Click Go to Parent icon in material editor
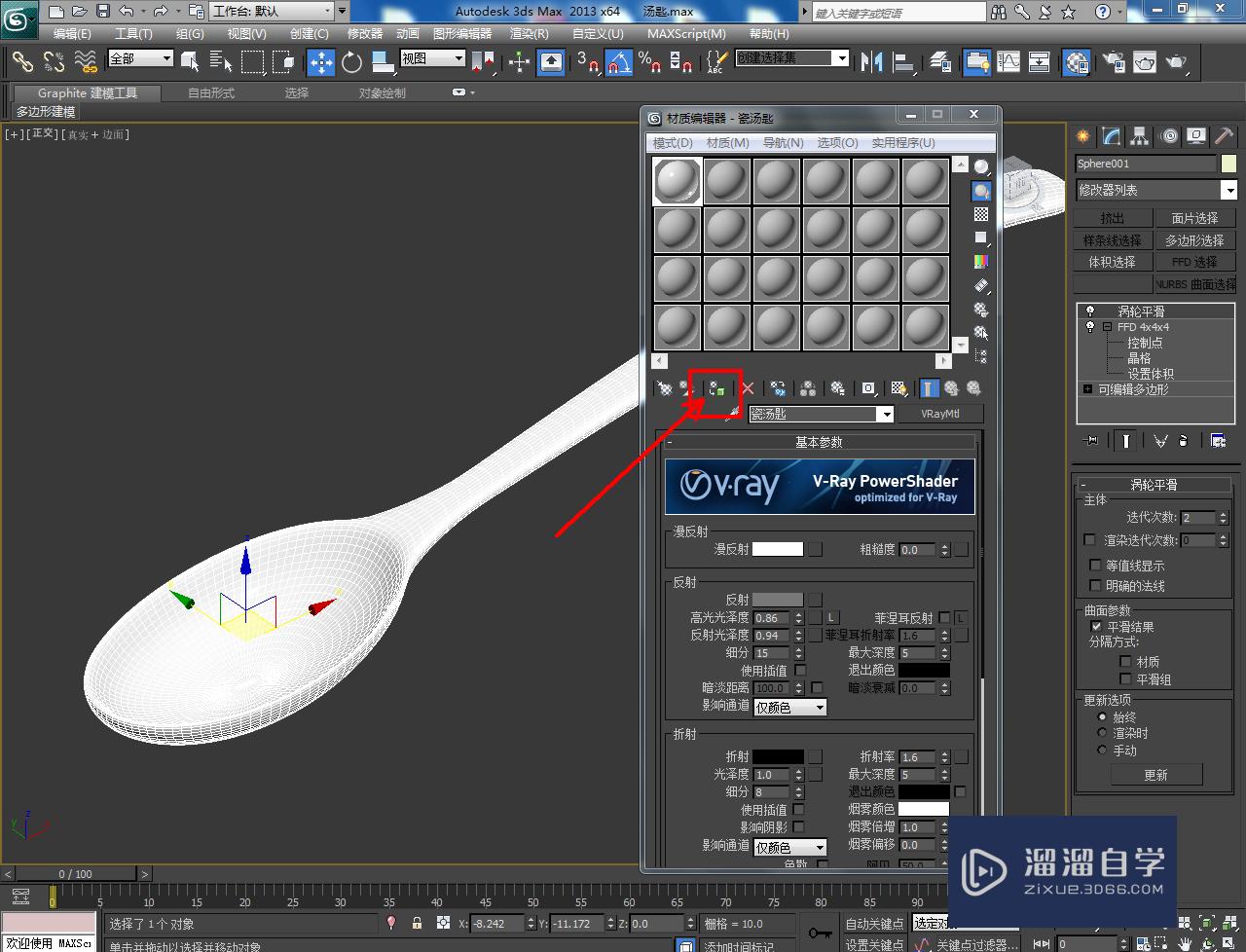Image resolution: width=1246 pixels, height=952 pixels. pyautogui.click(x=951, y=388)
